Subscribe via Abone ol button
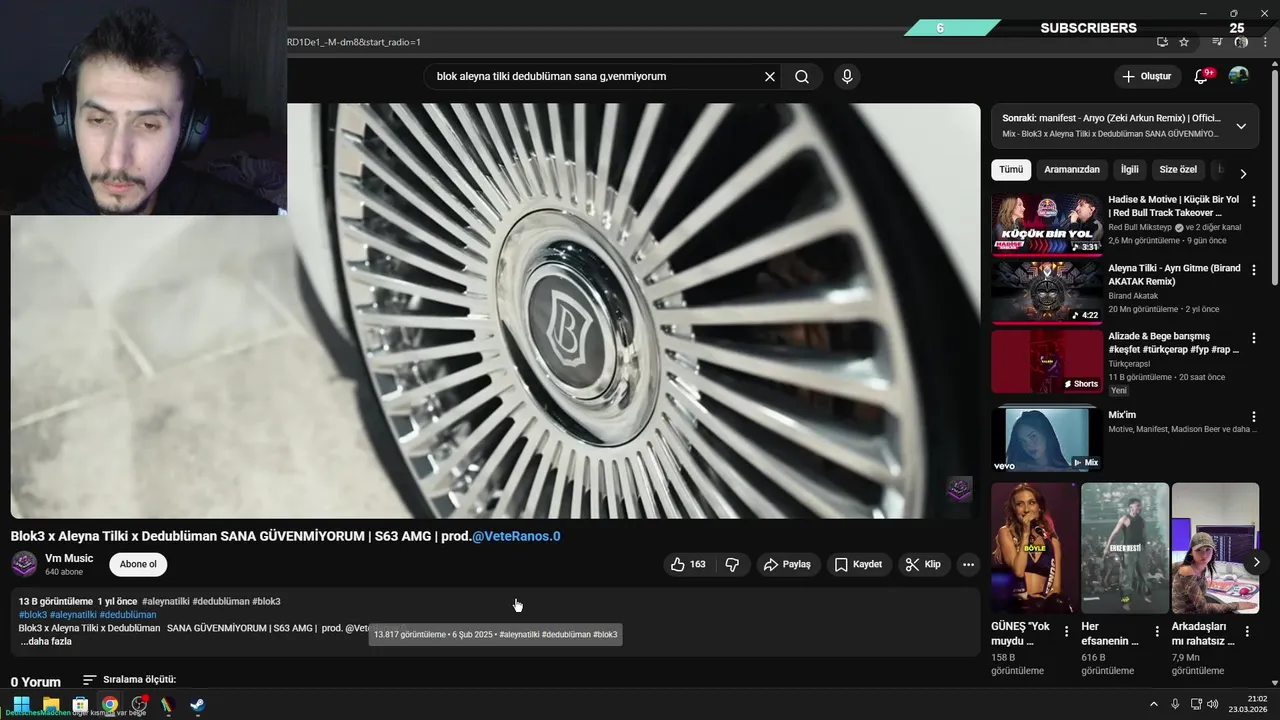Viewport: 1280px width, 720px height. point(138,564)
